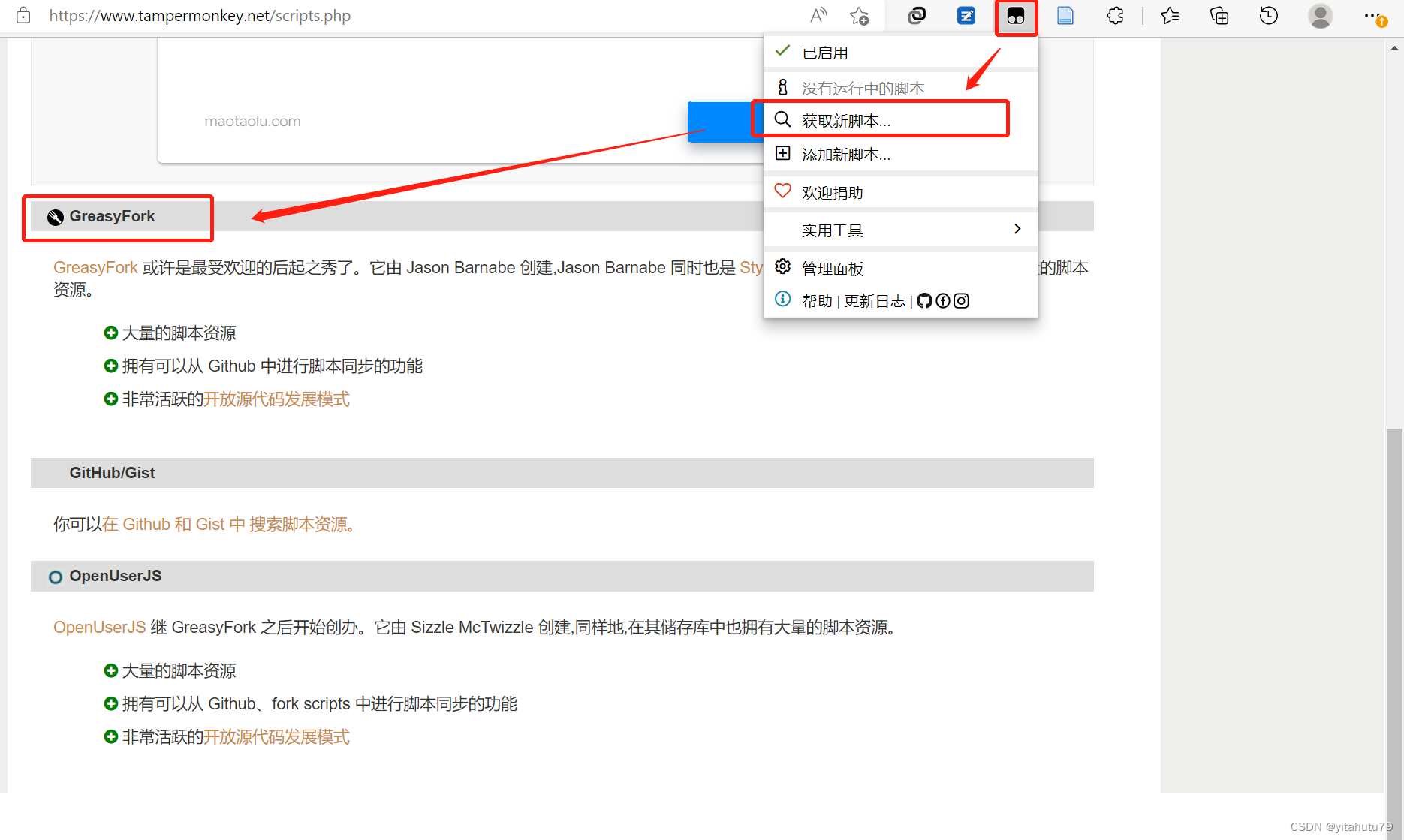The width and height of the screenshot is (1404, 840).
Task: Click the blue document extension icon
Action: tap(1065, 16)
